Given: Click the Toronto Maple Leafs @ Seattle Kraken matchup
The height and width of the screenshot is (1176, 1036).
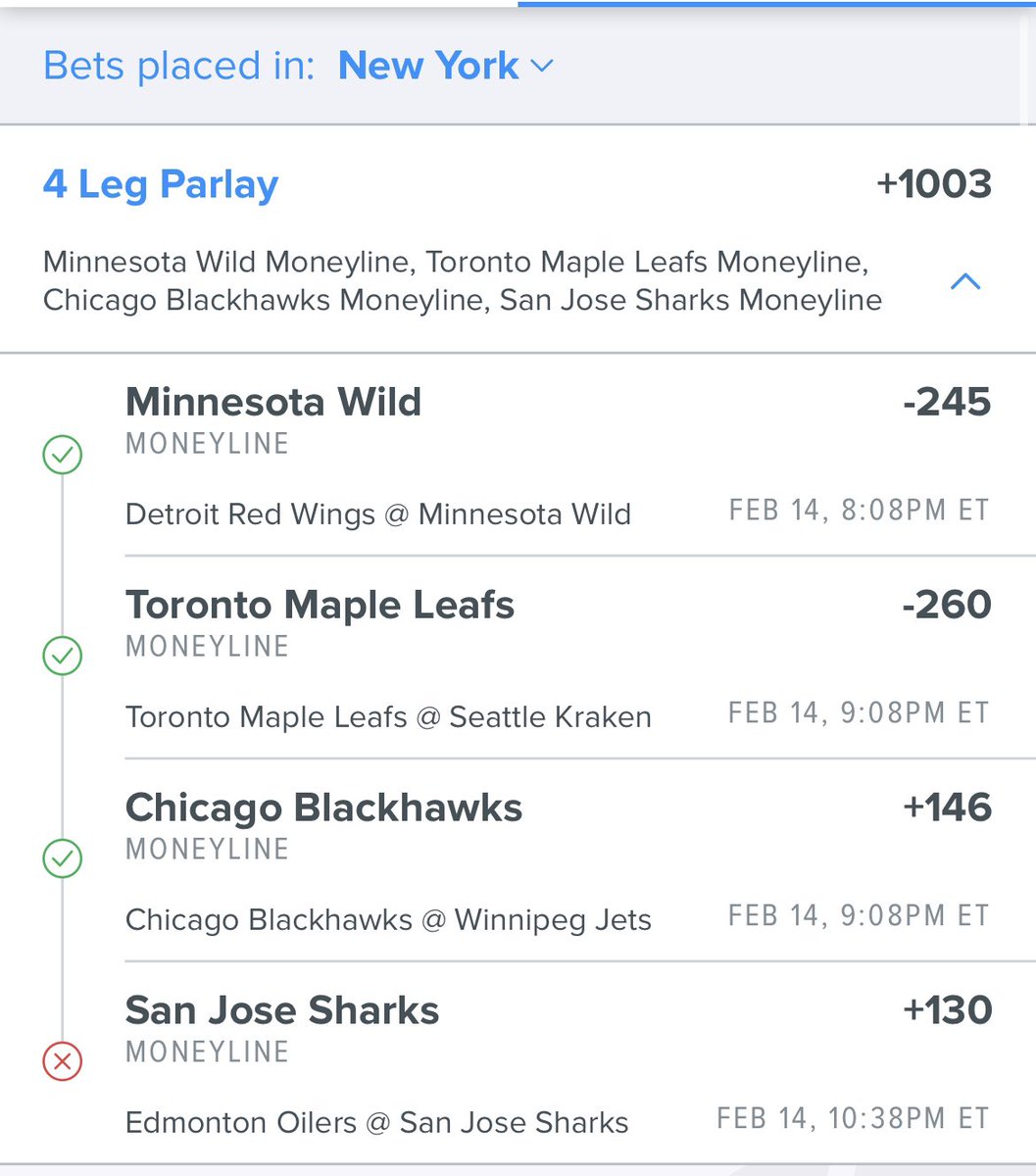Looking at the screenshot, I should [x=388, y=717].
